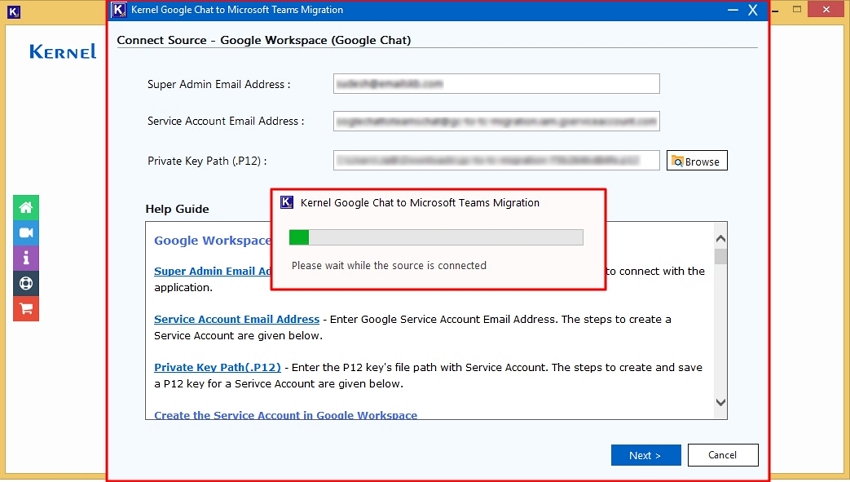Click the blue video camera sidebar icon

[26, 233]
